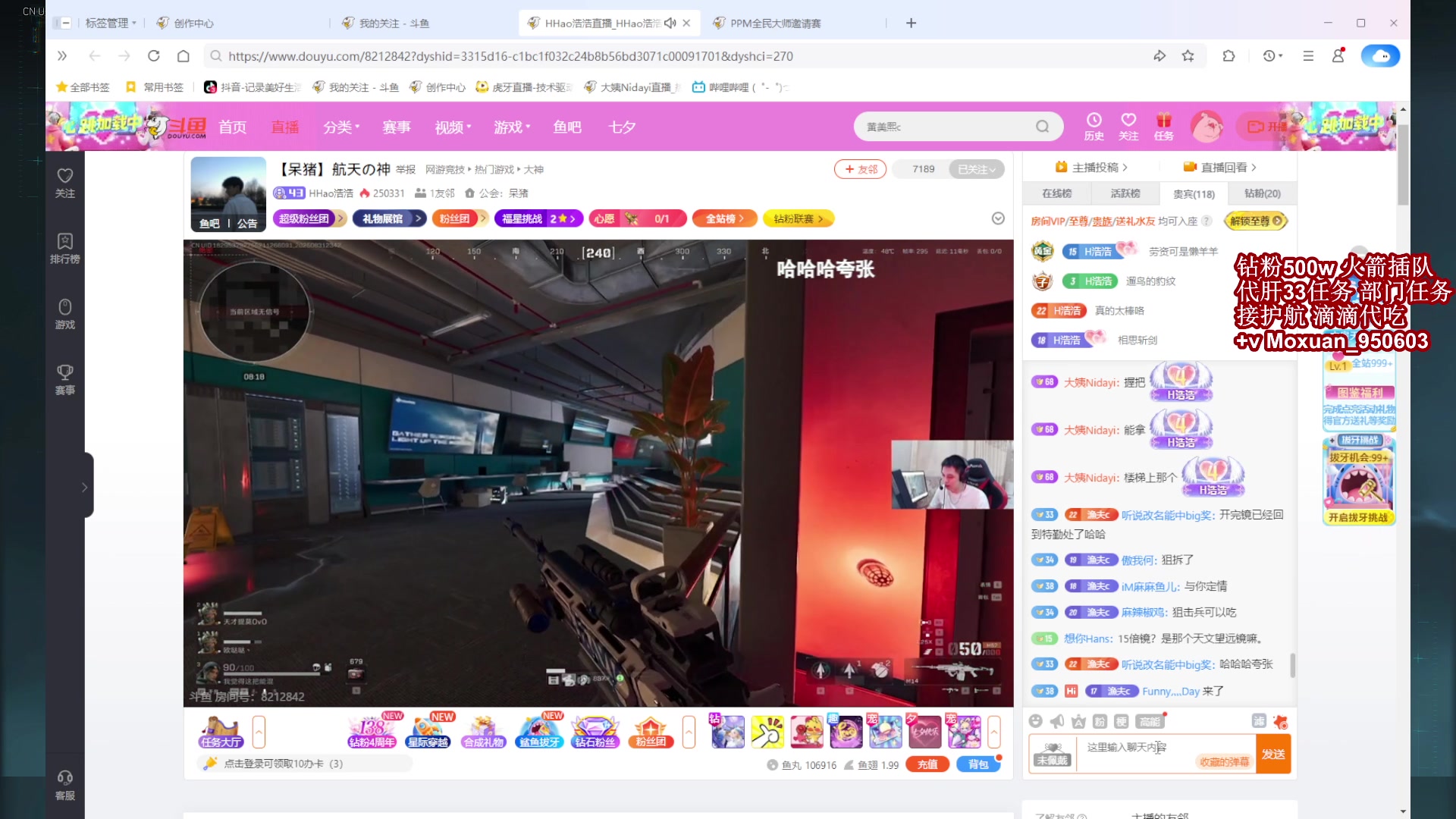Open 赛事 in the top navigation
This screenshot has height=819, width=1456.
point(396,127)
